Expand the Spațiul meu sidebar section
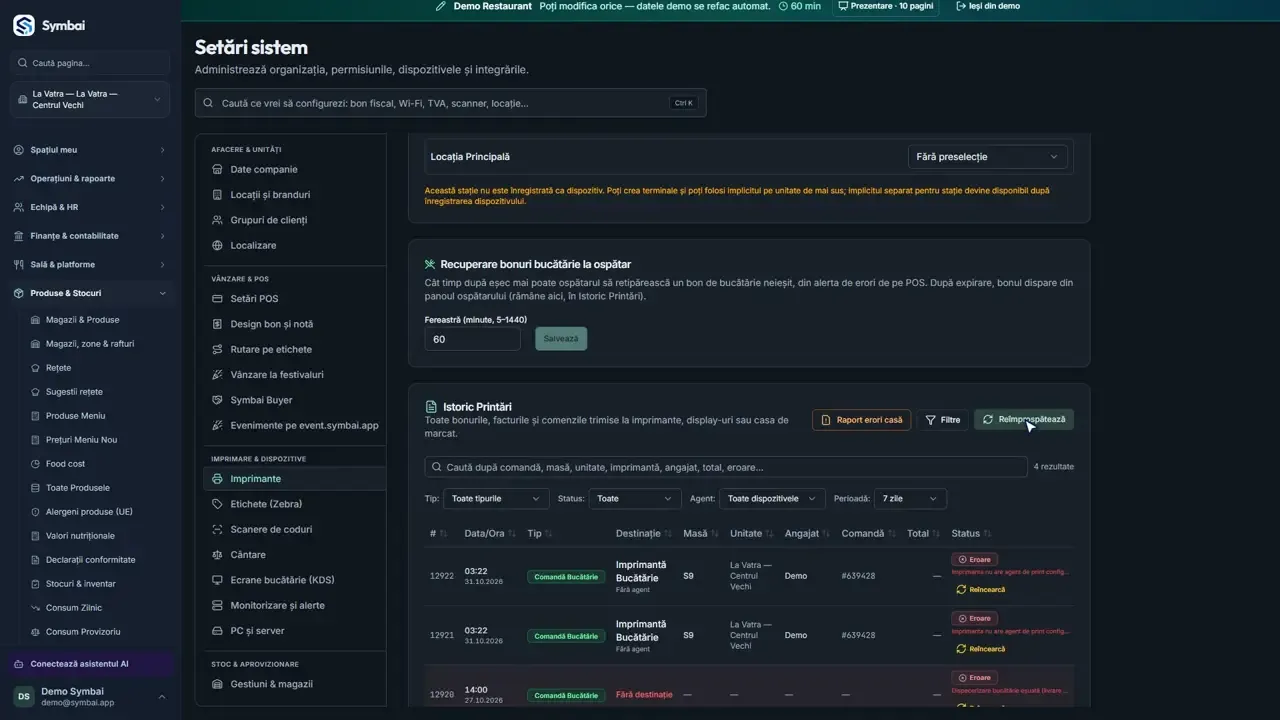 click(x=90, y=150)
